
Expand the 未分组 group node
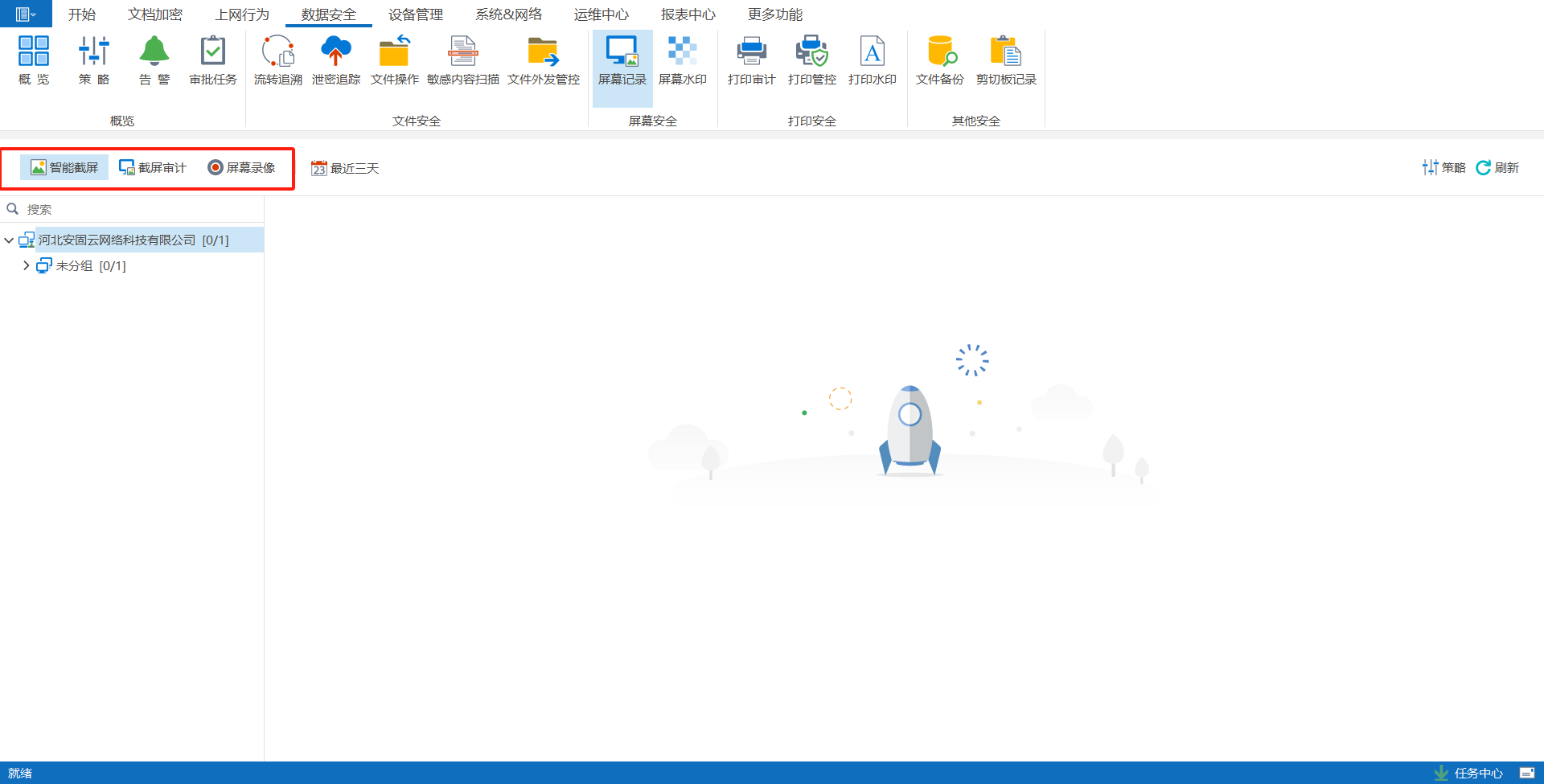pyautogui.click(x=27, y=265)
